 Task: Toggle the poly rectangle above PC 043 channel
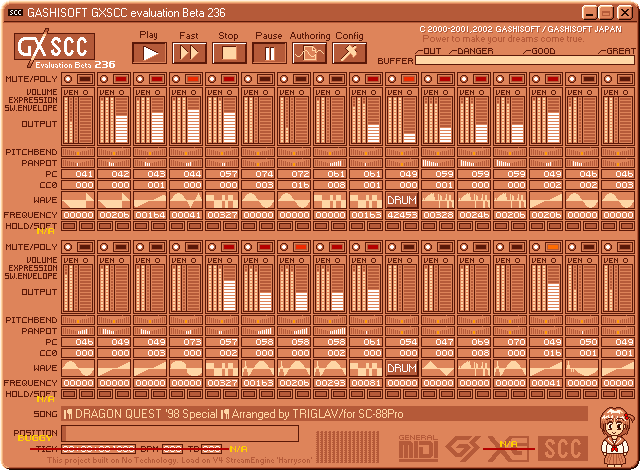[x=157, y=79]
